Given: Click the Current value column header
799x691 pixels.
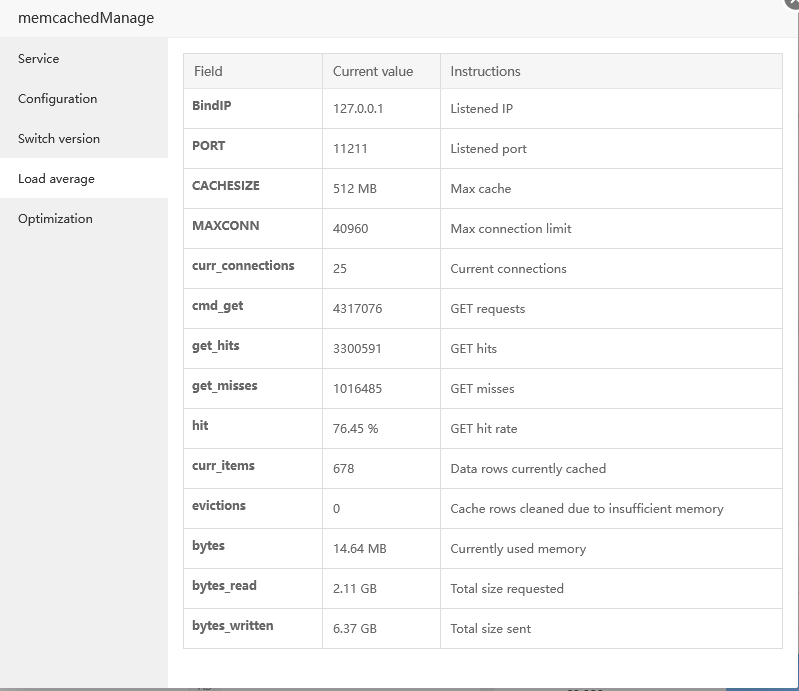Looking at the screenshot, I should coord(373,71).
